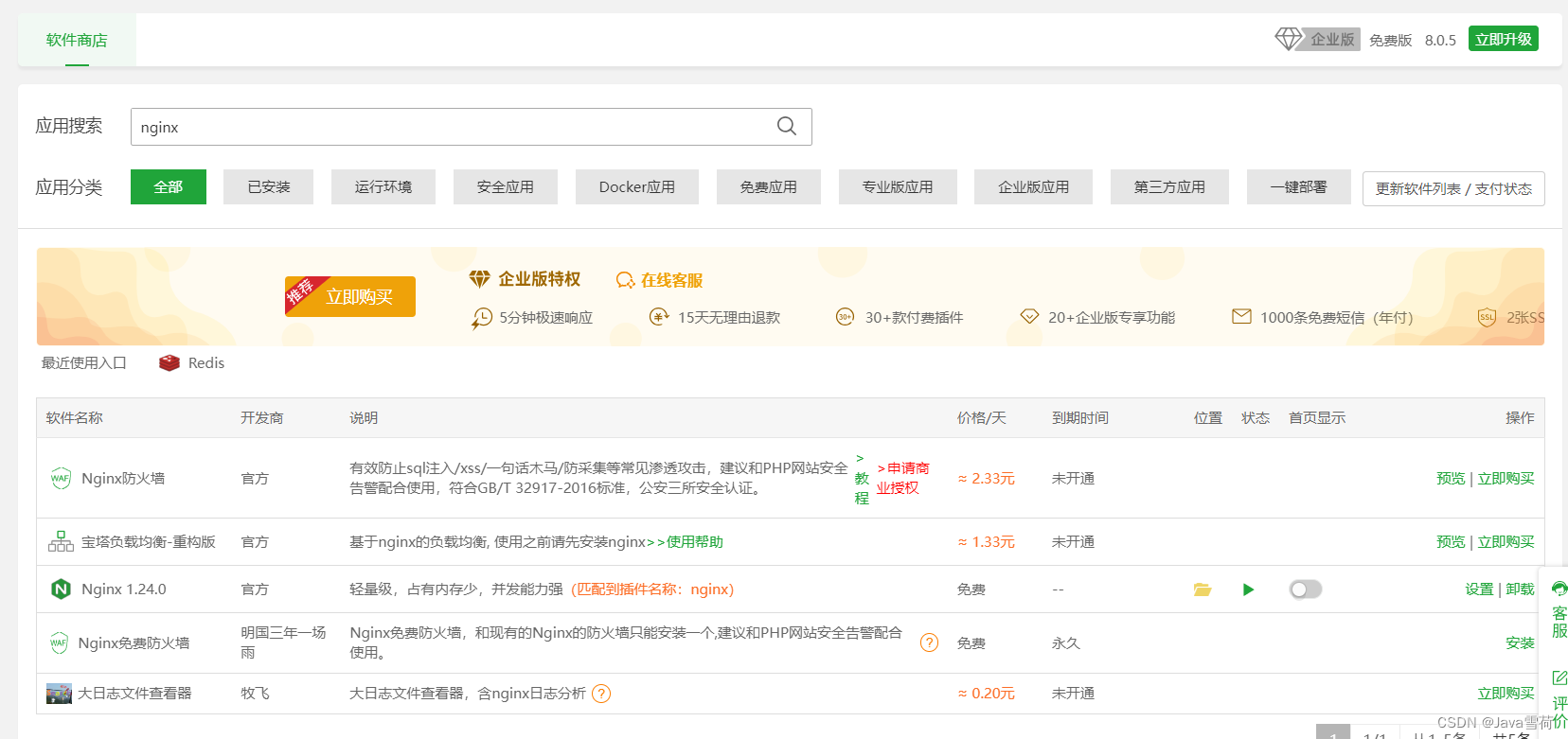Click 立即购买 for 宝塔负载均衡-重构版
Screen dimensions: 1568x739
click(x=1506, y=541)
